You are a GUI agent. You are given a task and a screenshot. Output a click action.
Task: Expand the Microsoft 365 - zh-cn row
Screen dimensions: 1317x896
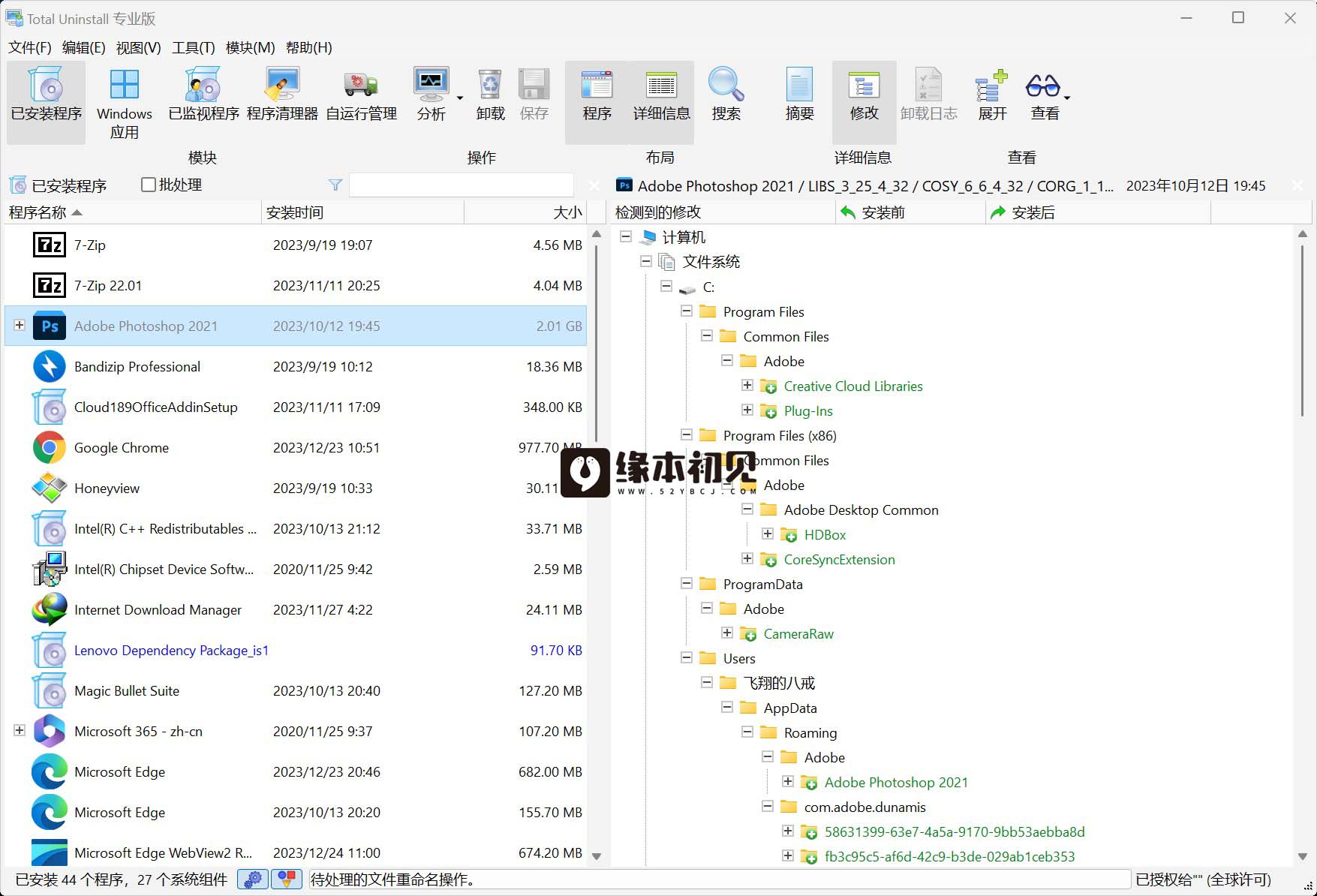coord(20,730)
